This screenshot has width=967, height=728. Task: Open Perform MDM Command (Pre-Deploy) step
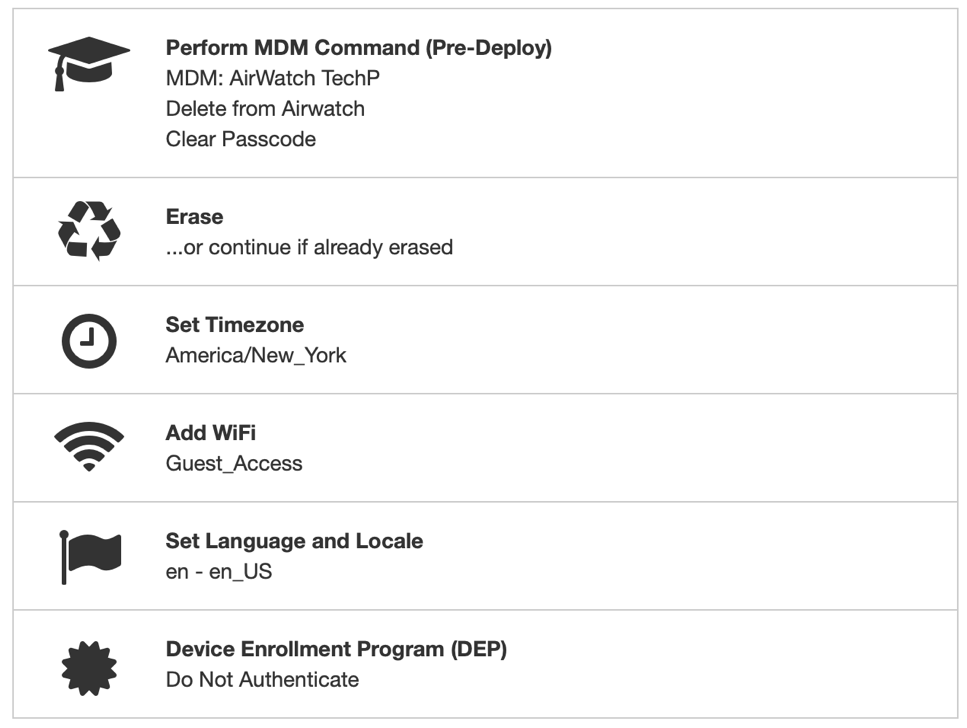pyautogui.click(x=358, y=48)
